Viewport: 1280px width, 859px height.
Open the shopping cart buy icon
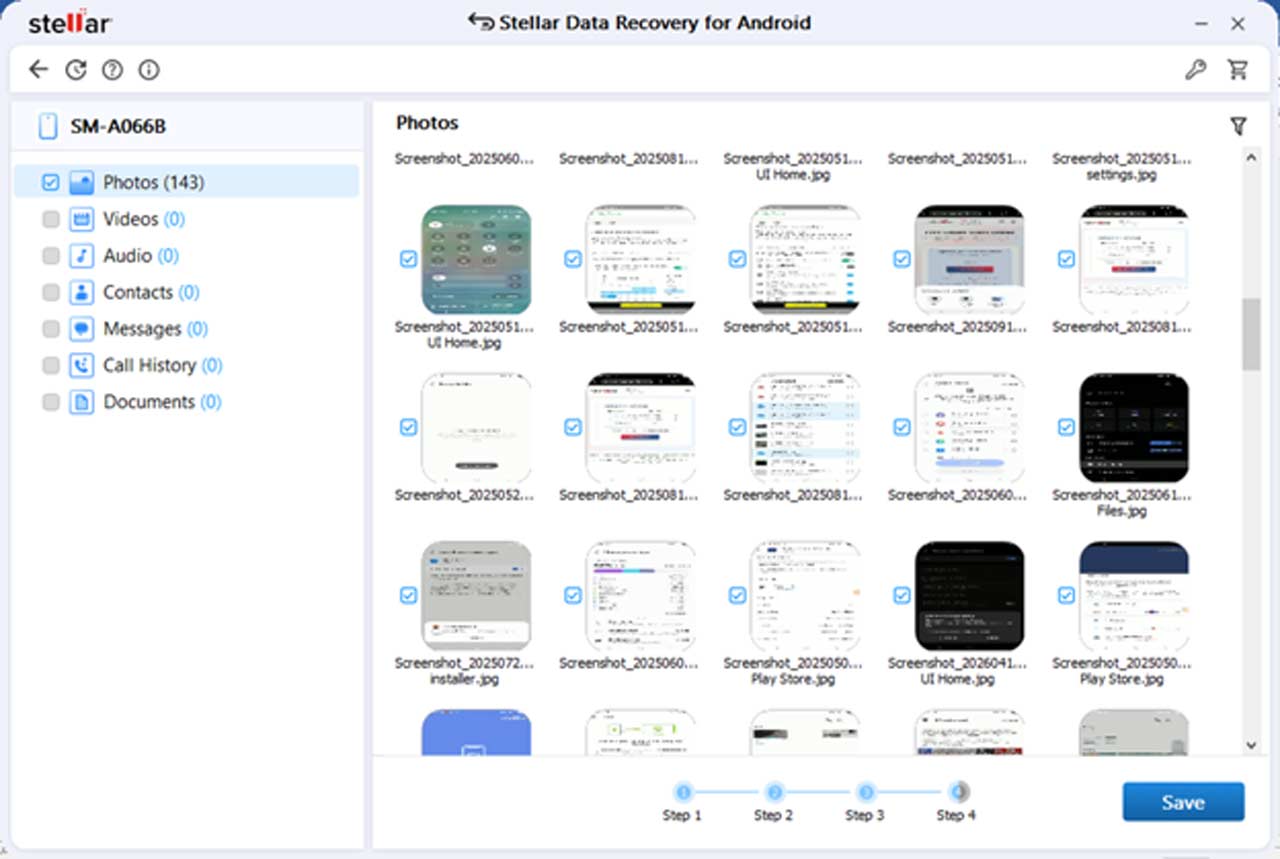tap(1238, 69)
